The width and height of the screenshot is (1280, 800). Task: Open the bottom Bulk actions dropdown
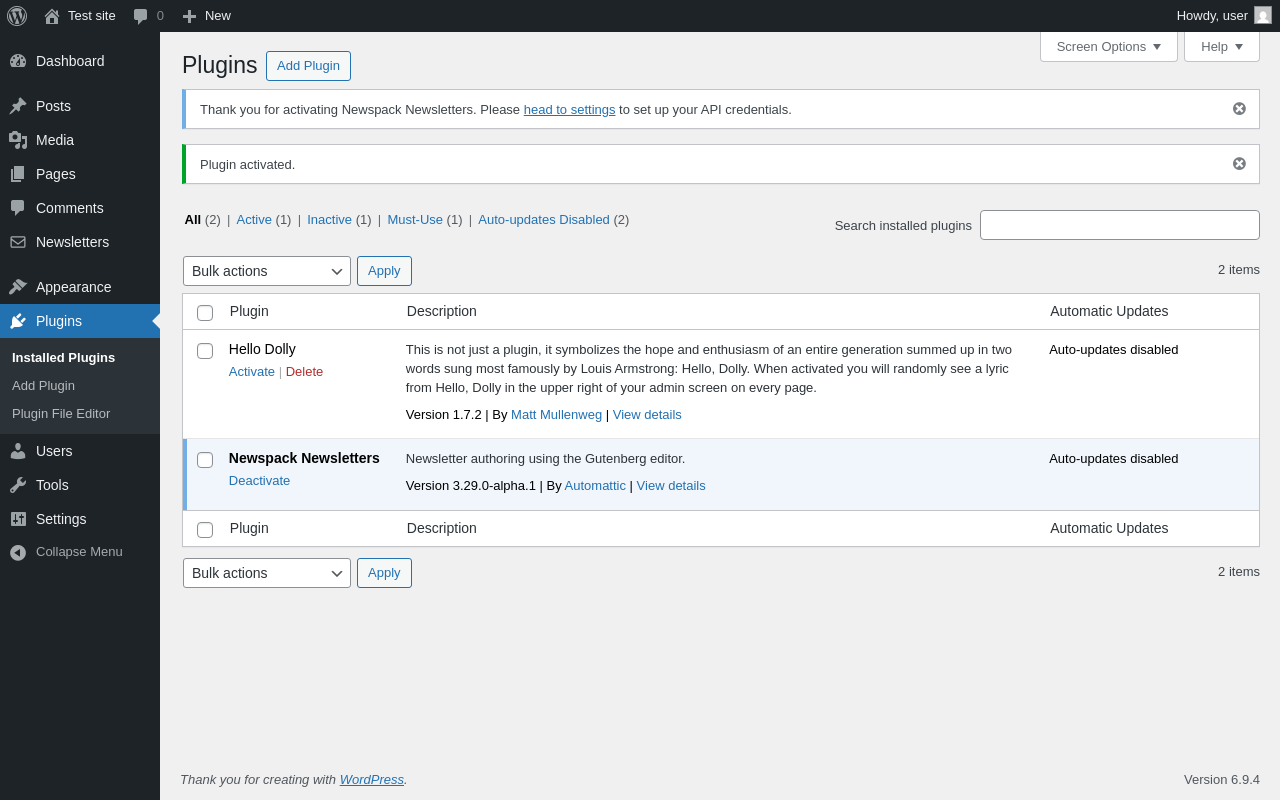267,573
